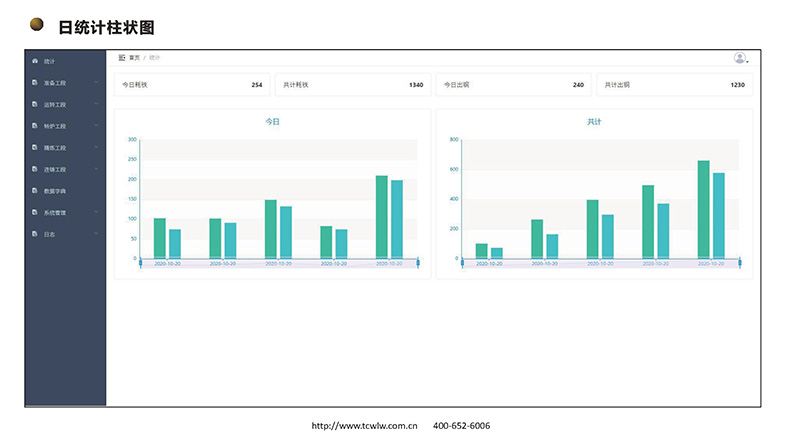The width and height of the screenshot is (800, 446).
Task: Click the 254 value
Action: click(257, 85)
